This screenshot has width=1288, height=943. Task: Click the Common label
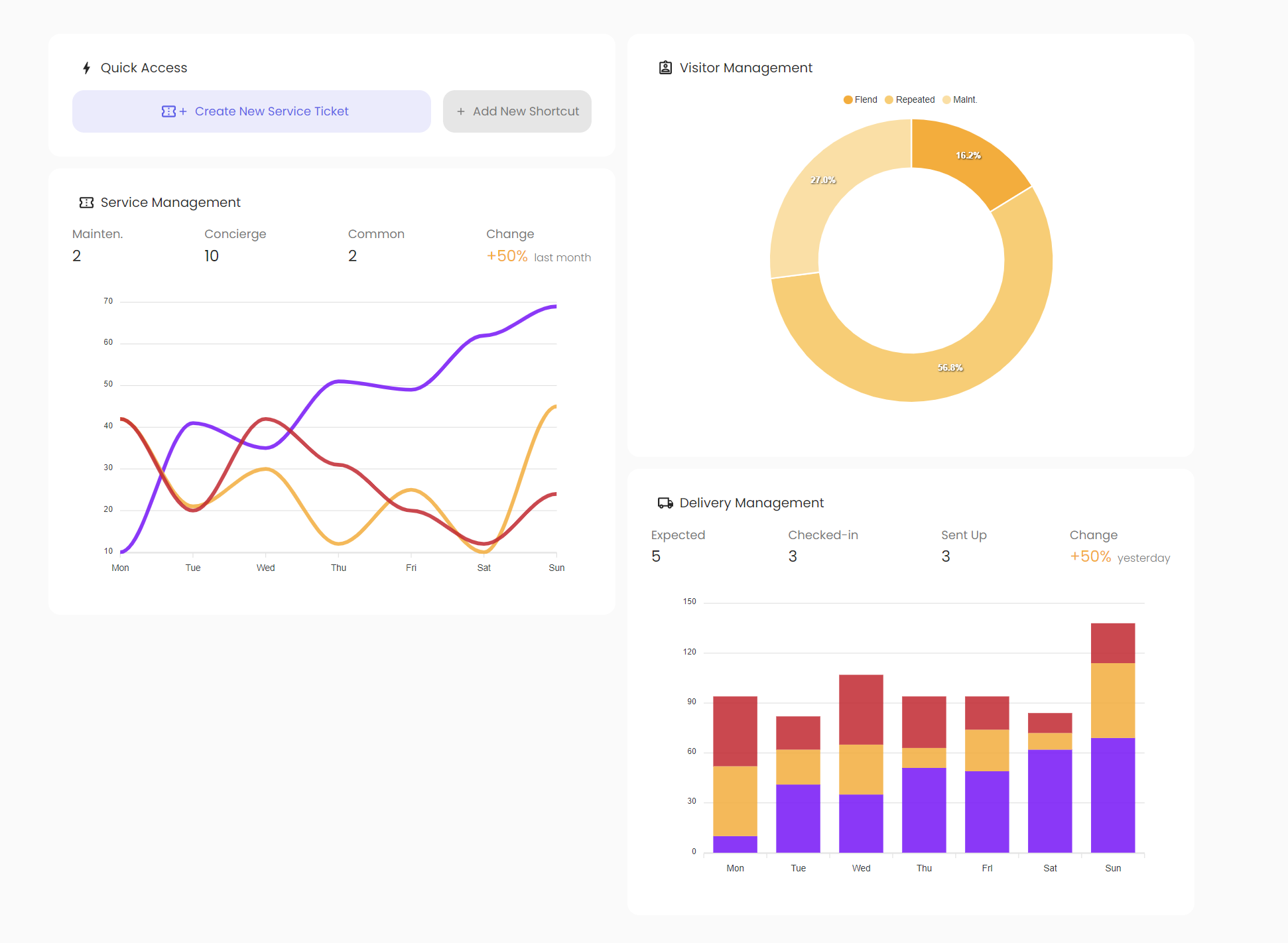376,234
